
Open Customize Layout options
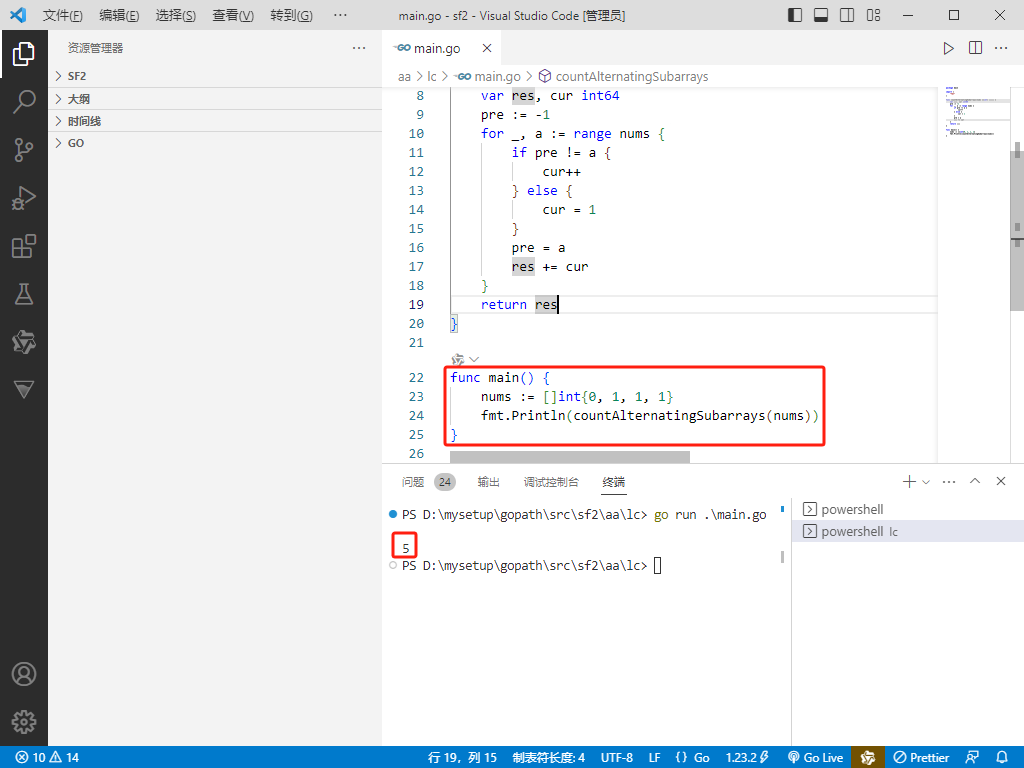tap(873, 15)
